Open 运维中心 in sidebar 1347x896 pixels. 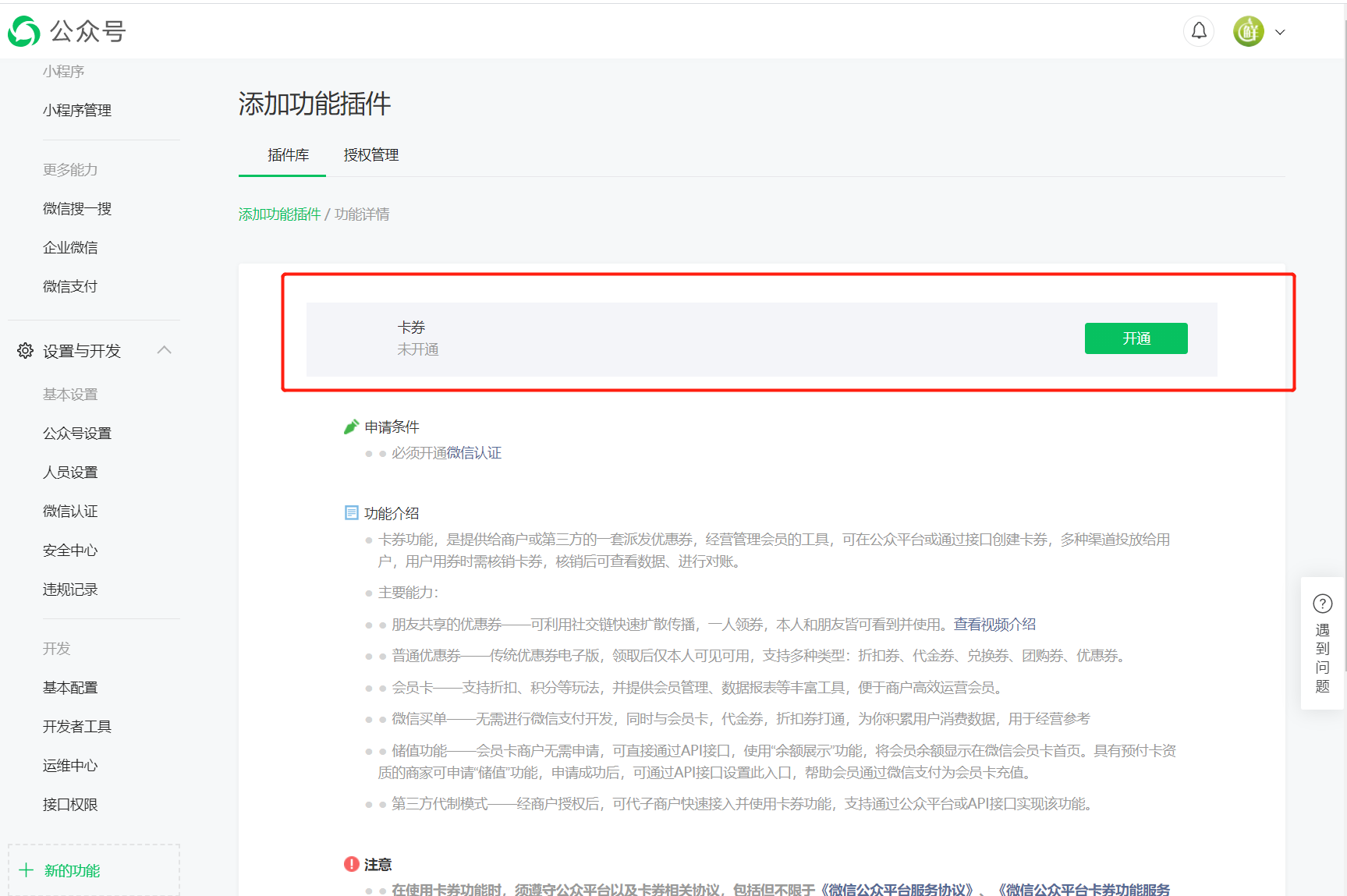tap(70, 766)
